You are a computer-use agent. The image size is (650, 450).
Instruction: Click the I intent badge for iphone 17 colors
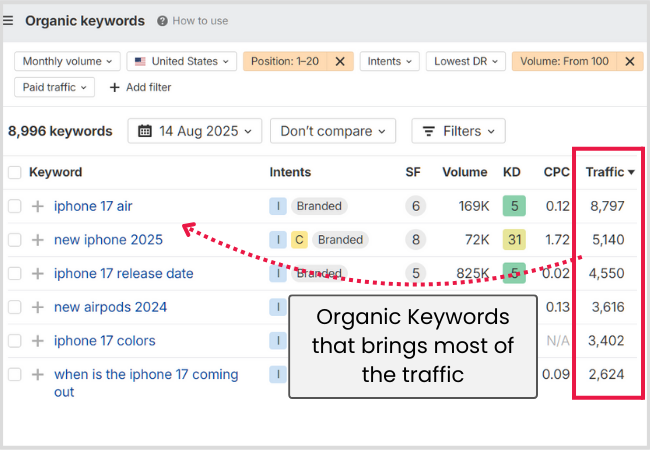coord(278,341)
